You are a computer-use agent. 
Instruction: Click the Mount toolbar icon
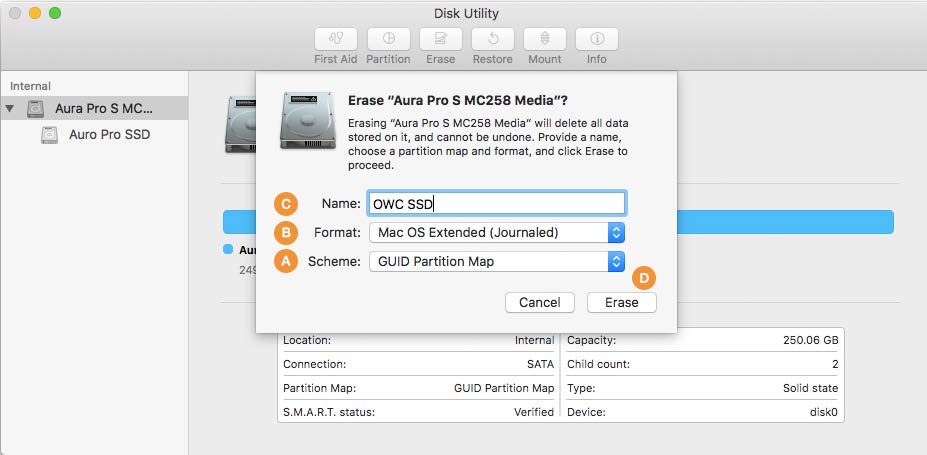pyautogui.click(x=544, y=39)
